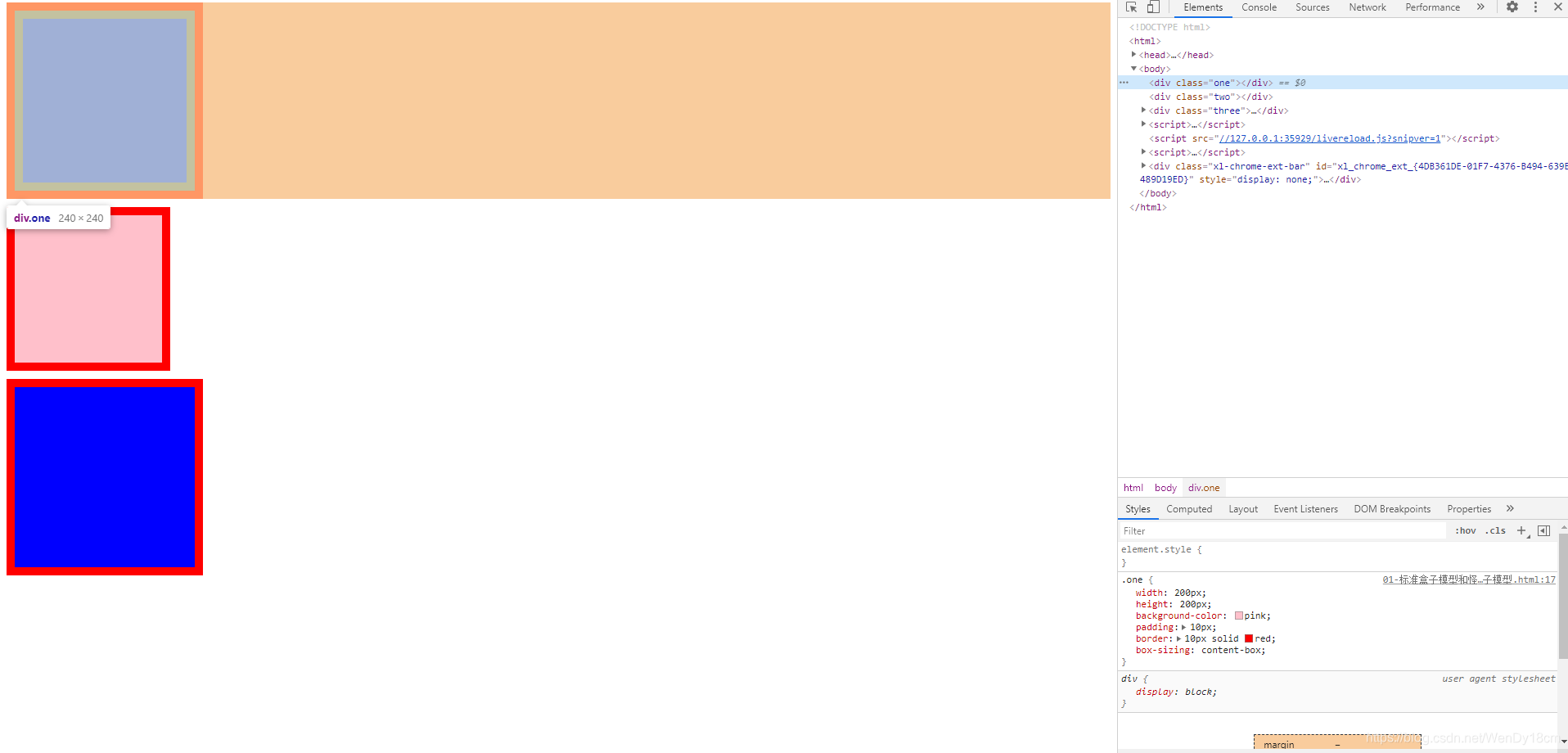Open the red border color swatch
The height and width of the screenshot is (753, 1568).
click(x=1249, y=638)
